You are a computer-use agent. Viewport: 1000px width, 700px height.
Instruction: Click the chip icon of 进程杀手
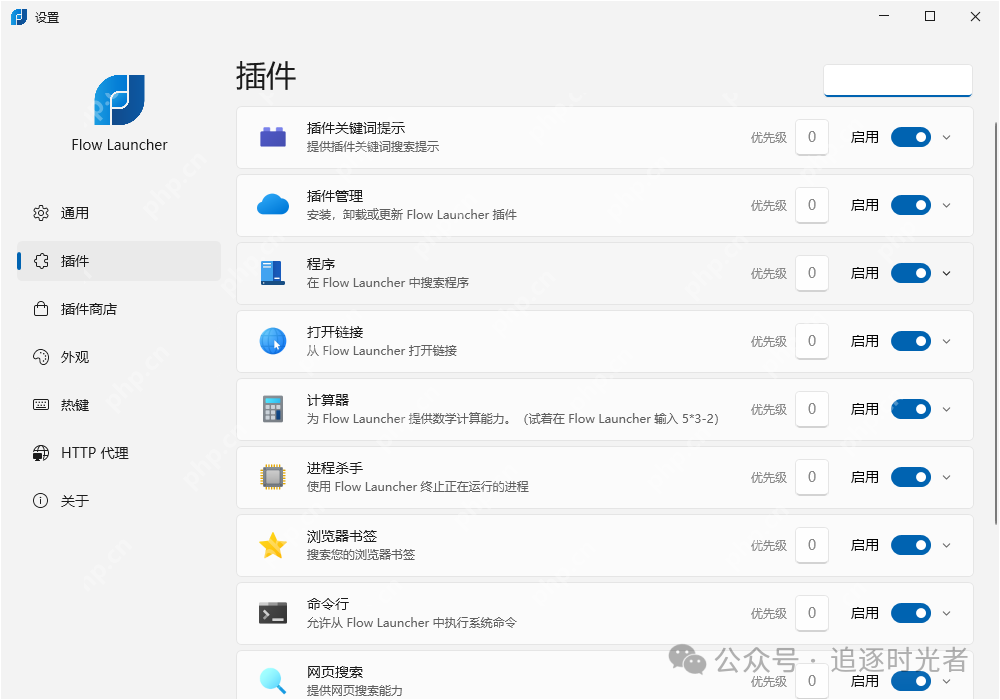[x=273, y=477]
